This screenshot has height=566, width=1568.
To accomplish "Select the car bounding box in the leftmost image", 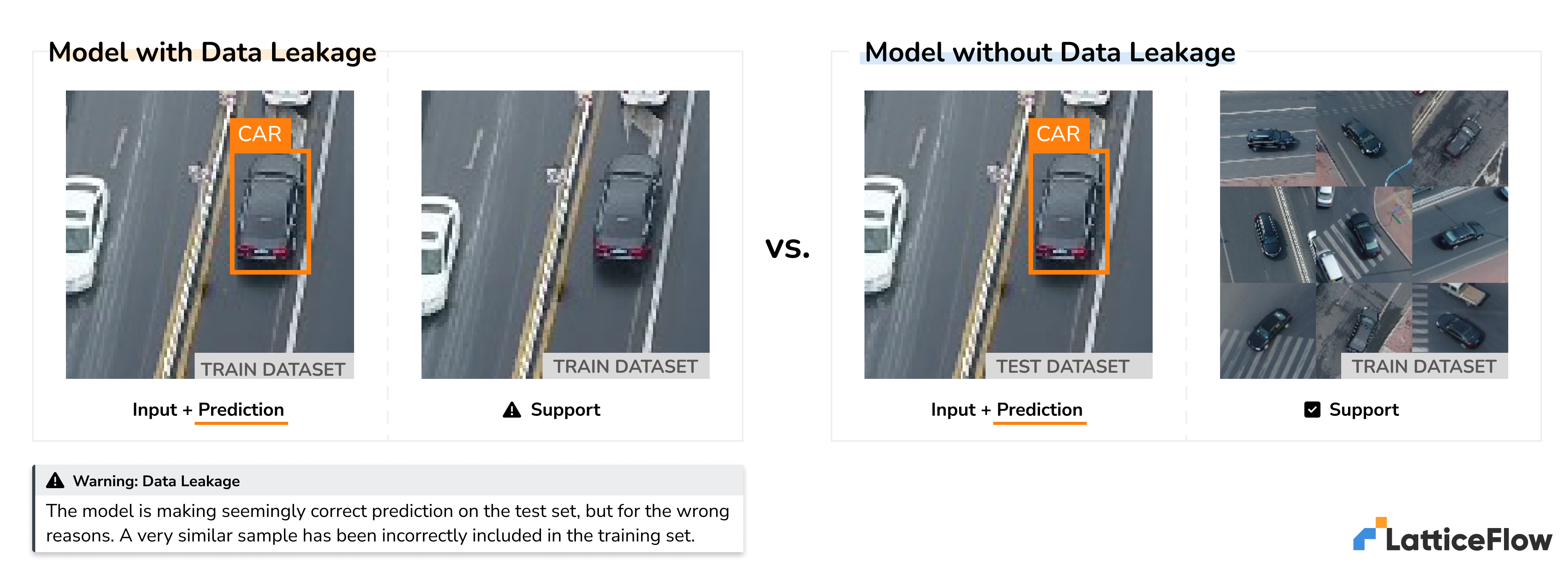I will tap(271, 211).
